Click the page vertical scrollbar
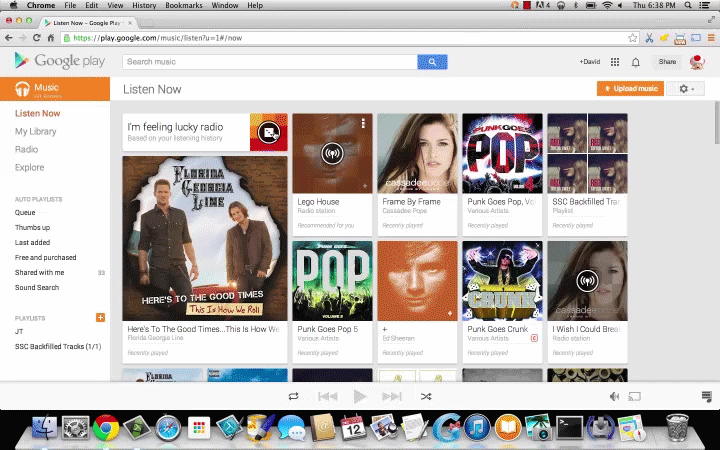Viewport: 720px width, 450px height. [717, 123]
